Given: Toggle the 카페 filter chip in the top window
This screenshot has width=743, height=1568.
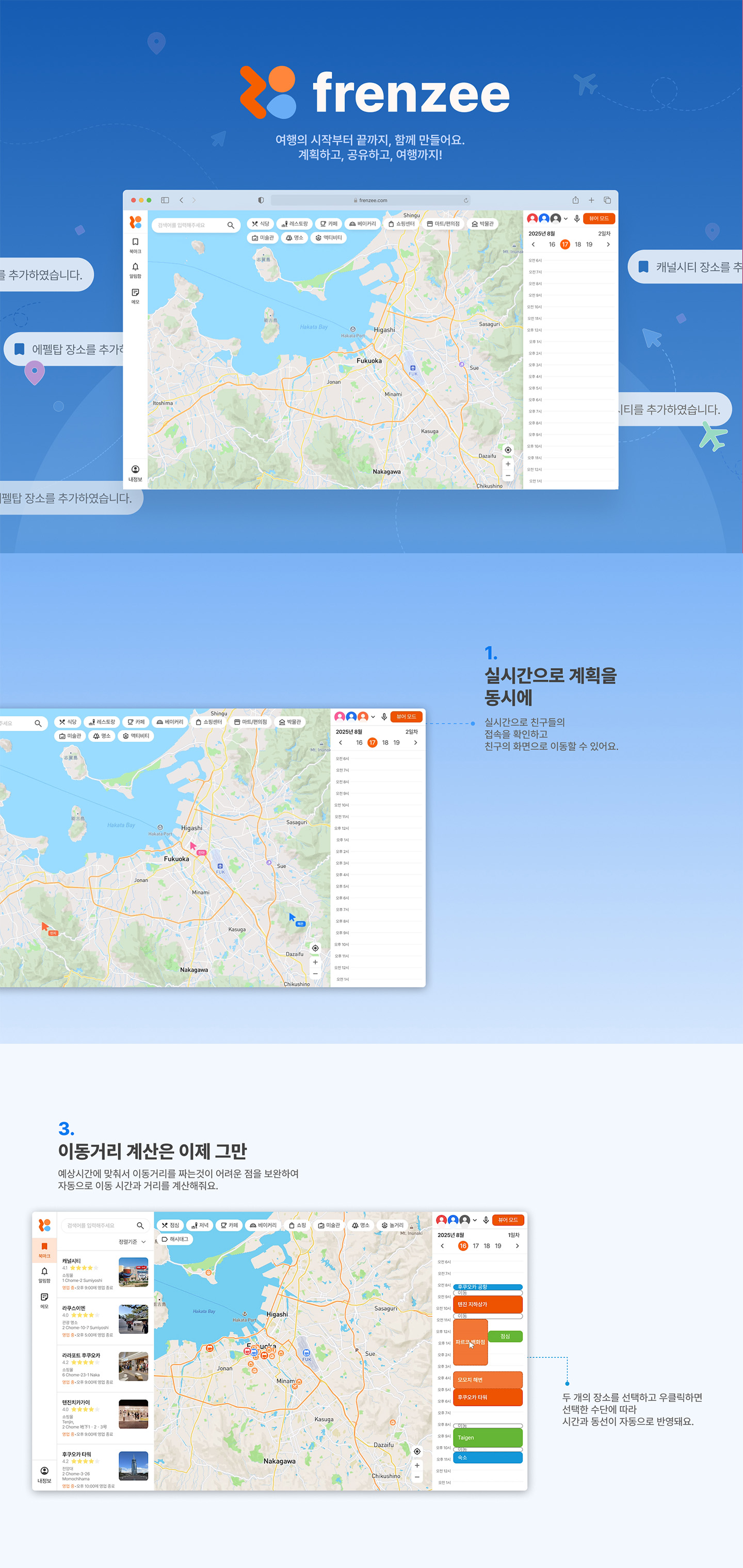Looking at the screenshot, I should point(329,224).
